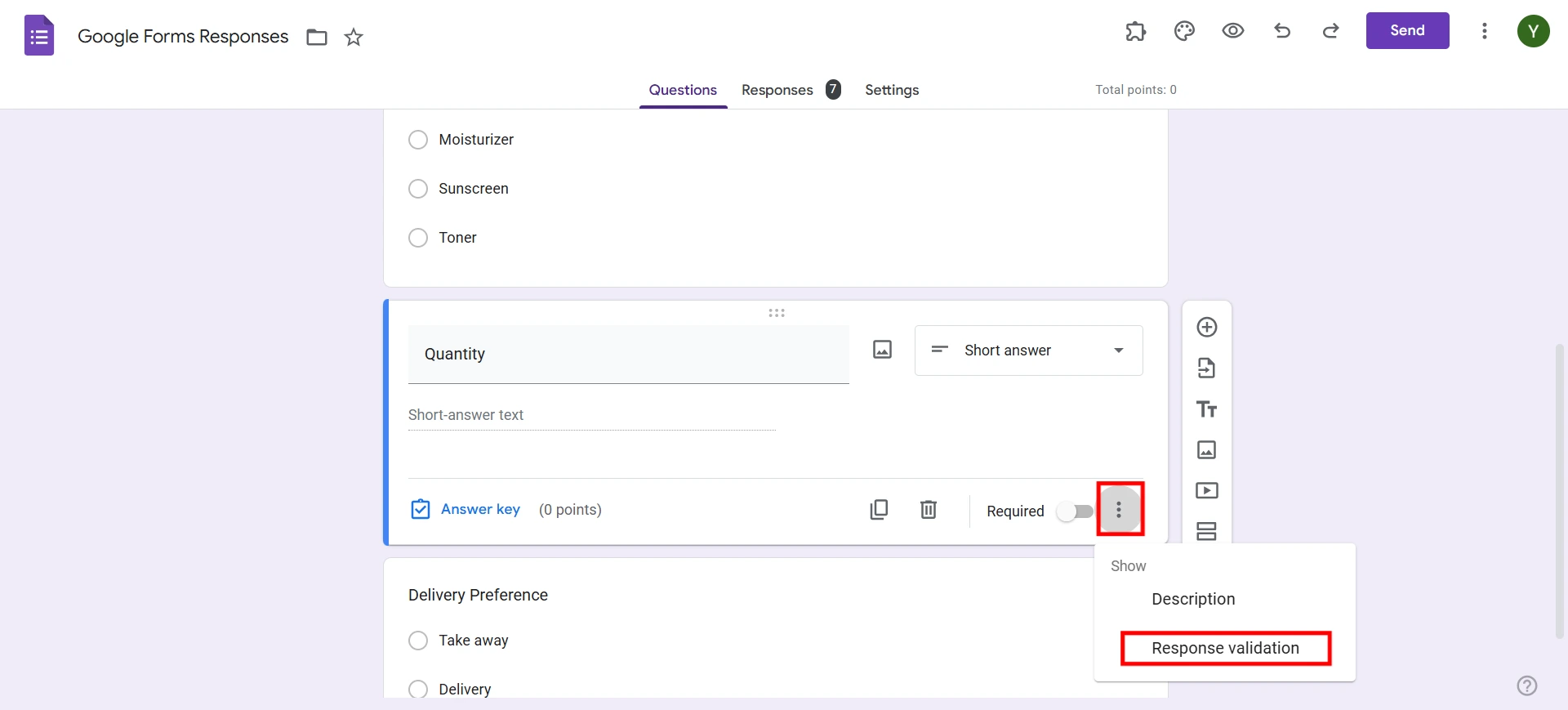1568x710 pixels.
Task: Edit the Quantity question title field
Action: (629, 355)
